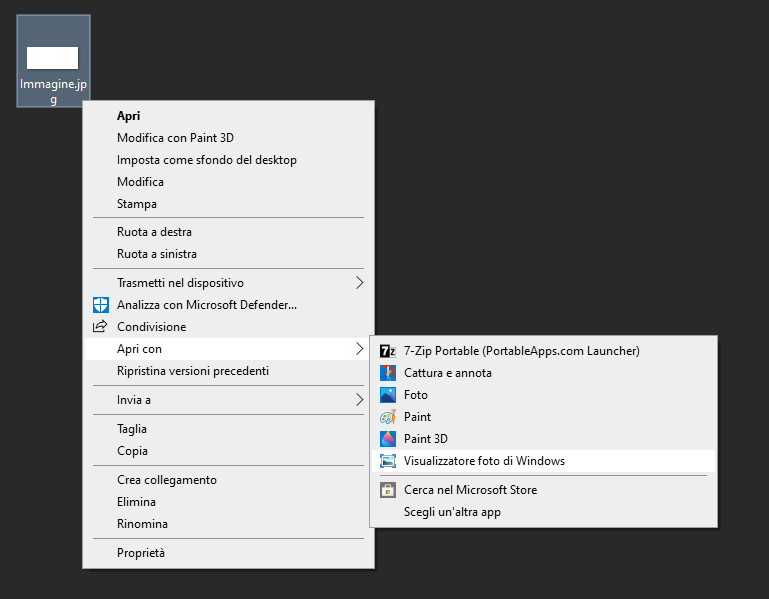This screenshot has height=599, width=769.
Task: Click the Paint 3D icon
Action: tap(387, 439)
